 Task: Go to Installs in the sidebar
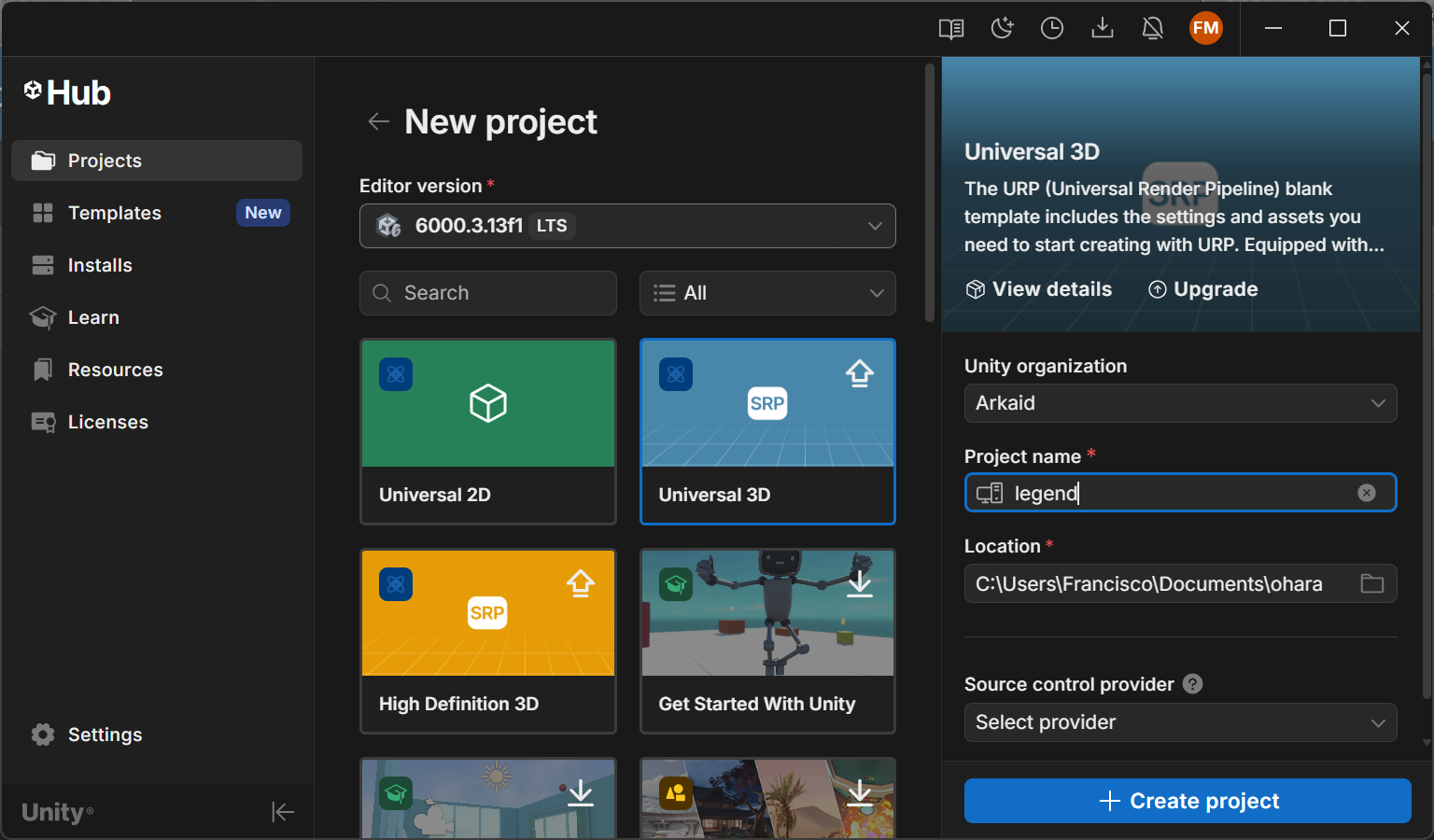157,265
